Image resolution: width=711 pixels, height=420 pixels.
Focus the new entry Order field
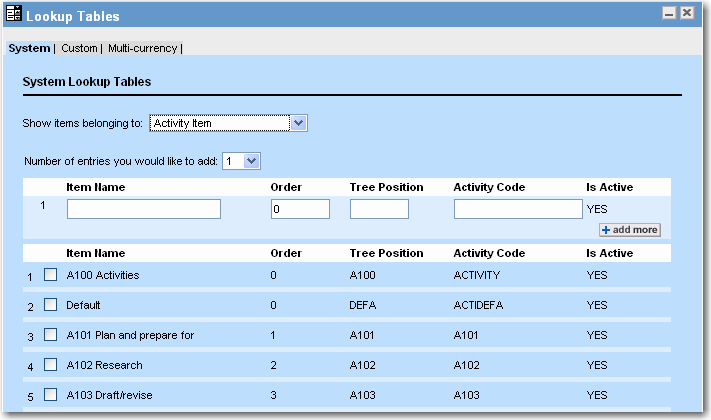(300, 209)
